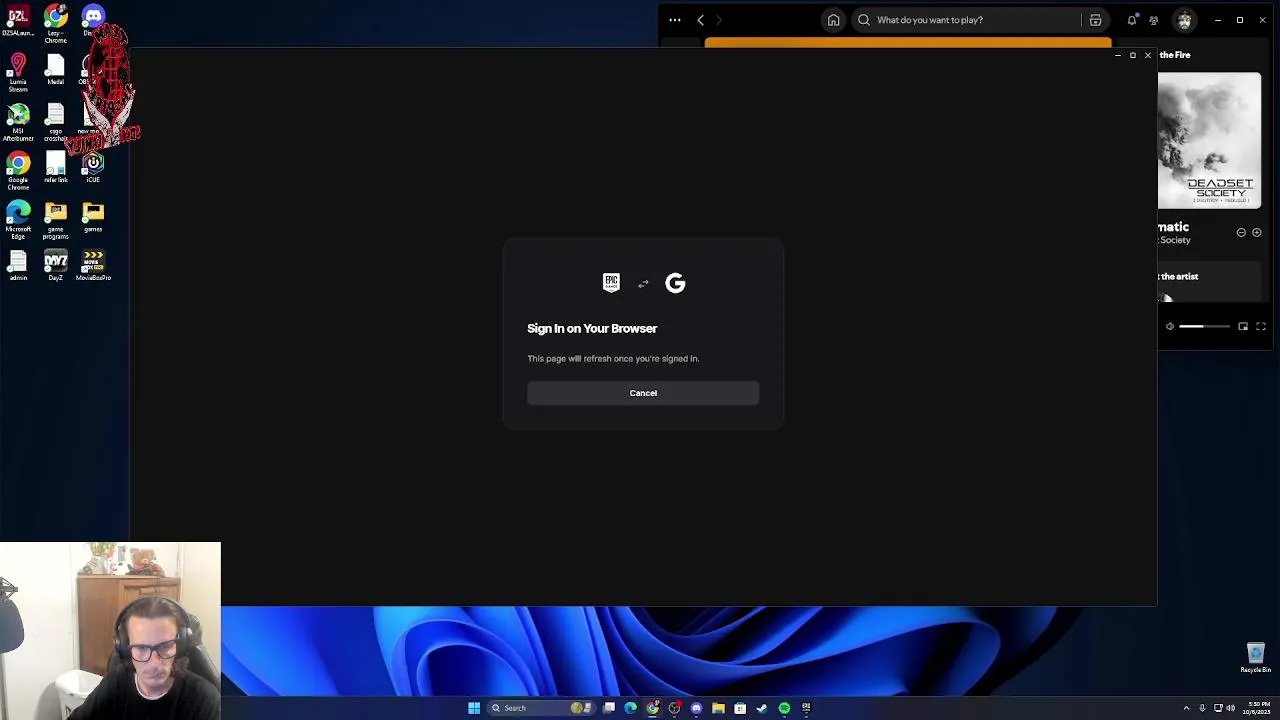Select MovieBoxPro desktop icon
Screen dimensions: 1280x720
coord(93,266)
